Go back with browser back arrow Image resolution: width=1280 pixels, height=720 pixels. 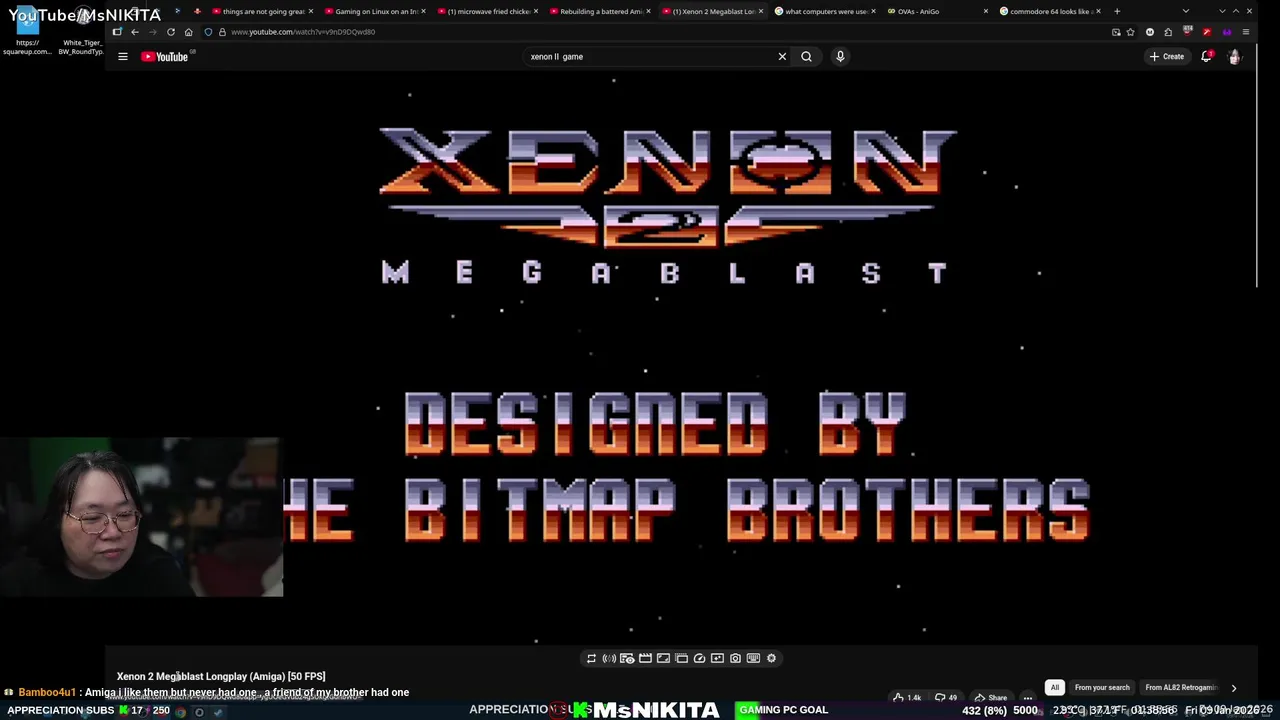click(x=134, y=32)
